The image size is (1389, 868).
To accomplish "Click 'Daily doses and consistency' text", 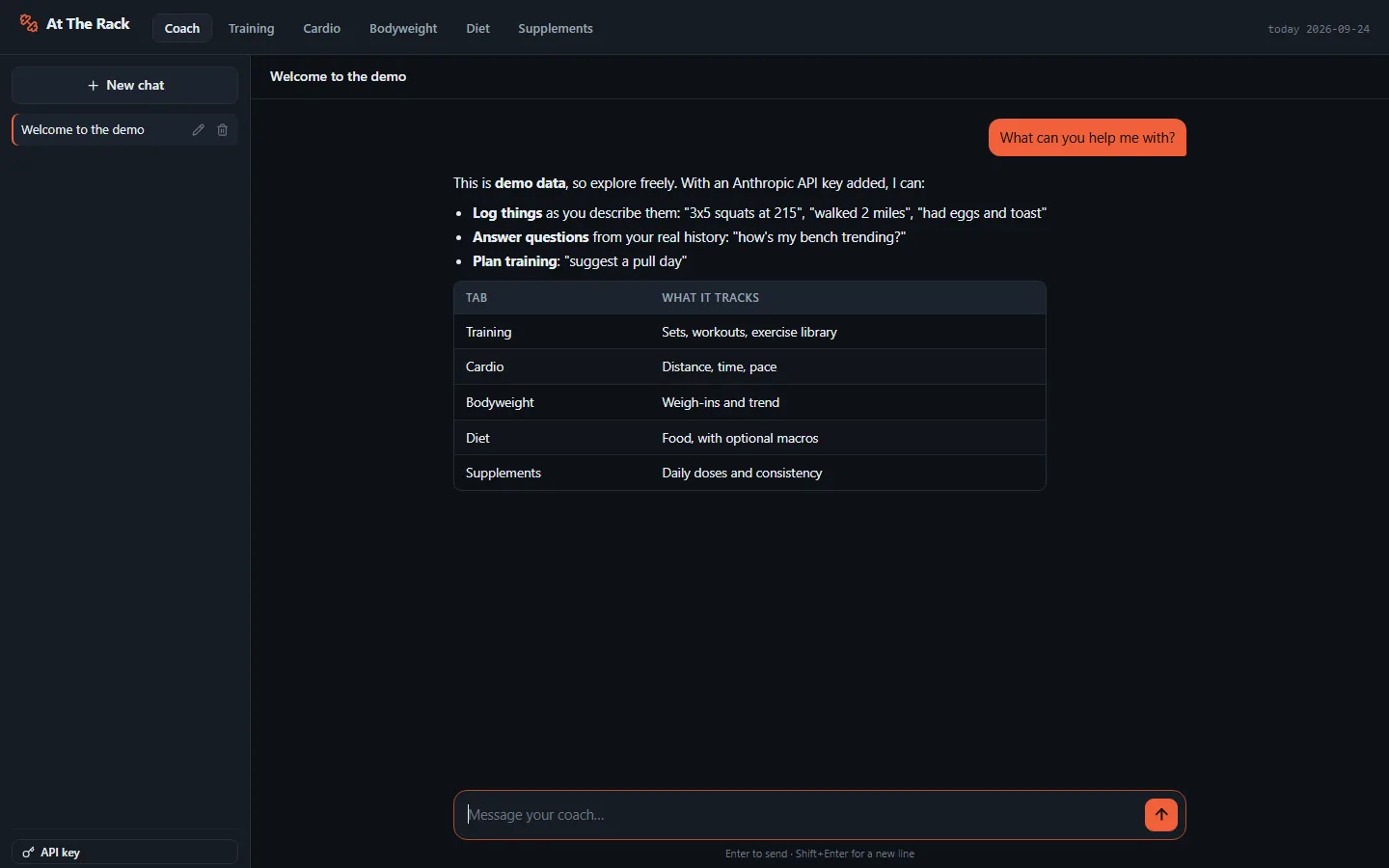I will 742,474.
